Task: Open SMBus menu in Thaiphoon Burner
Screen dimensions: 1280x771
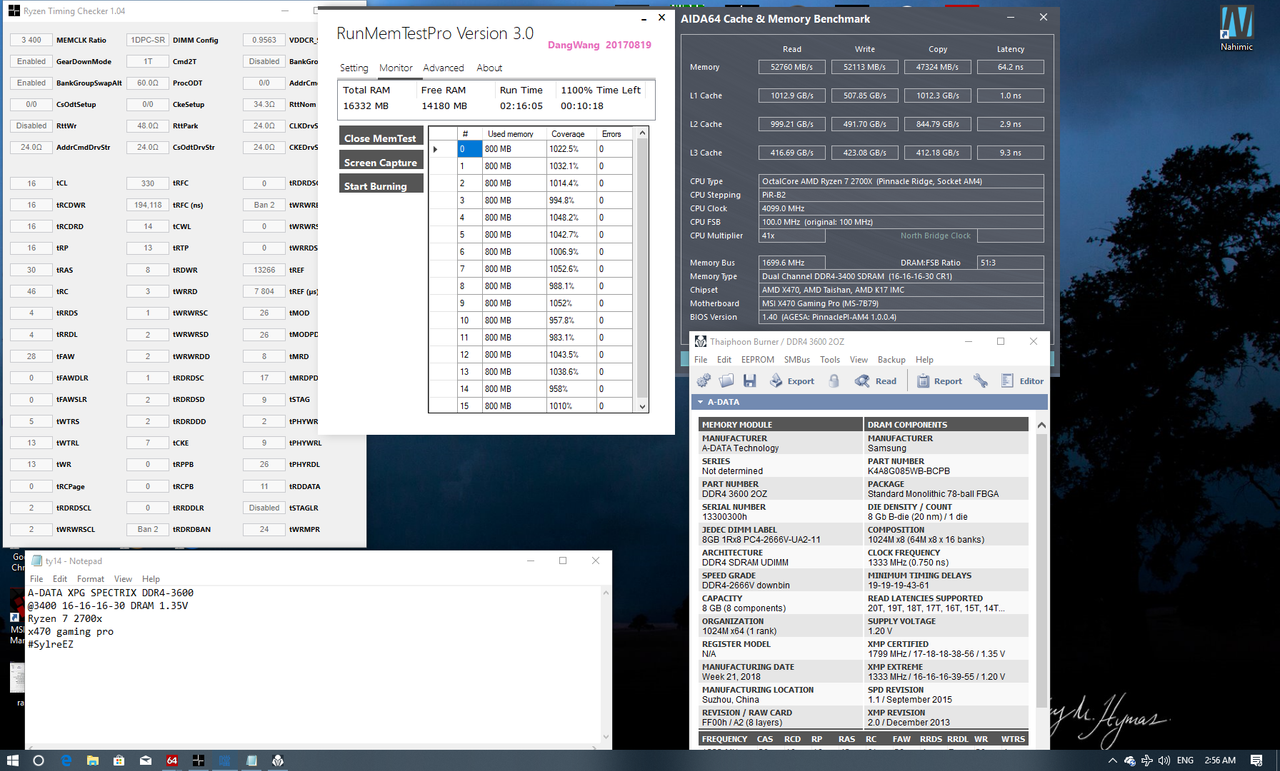Action: click(x=797, y=360)
